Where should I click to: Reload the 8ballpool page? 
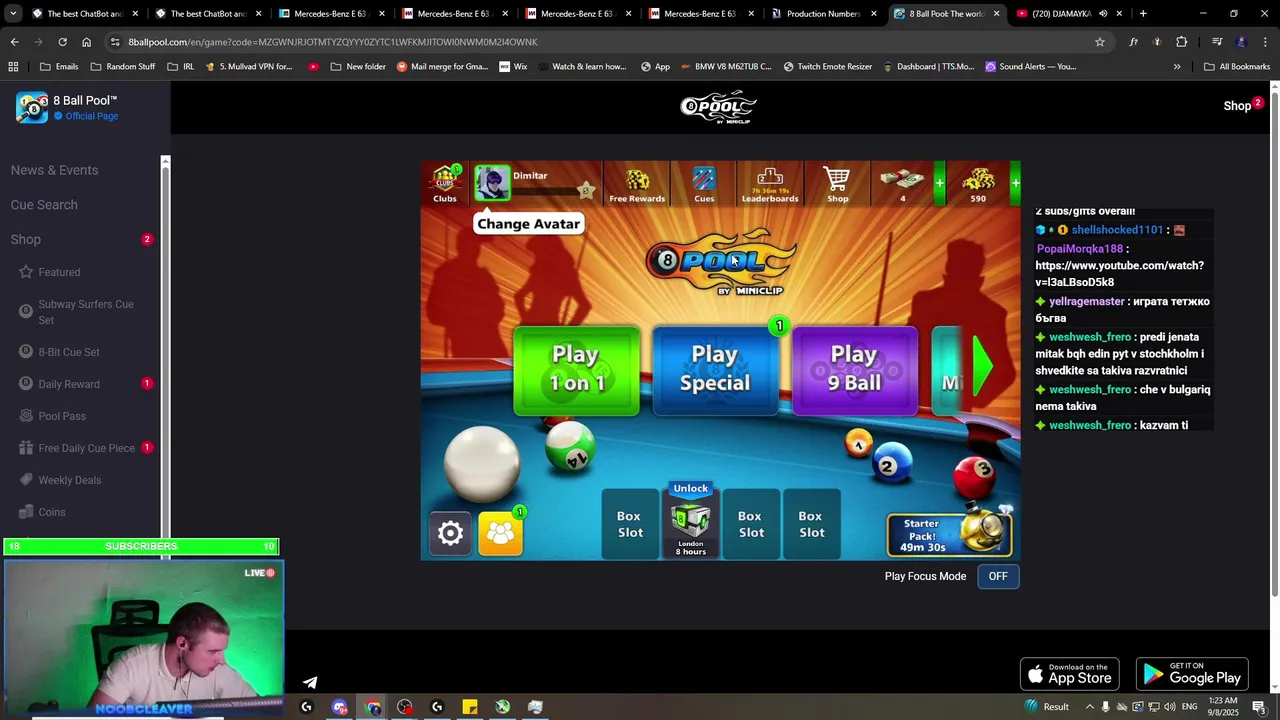click(62, 42)
